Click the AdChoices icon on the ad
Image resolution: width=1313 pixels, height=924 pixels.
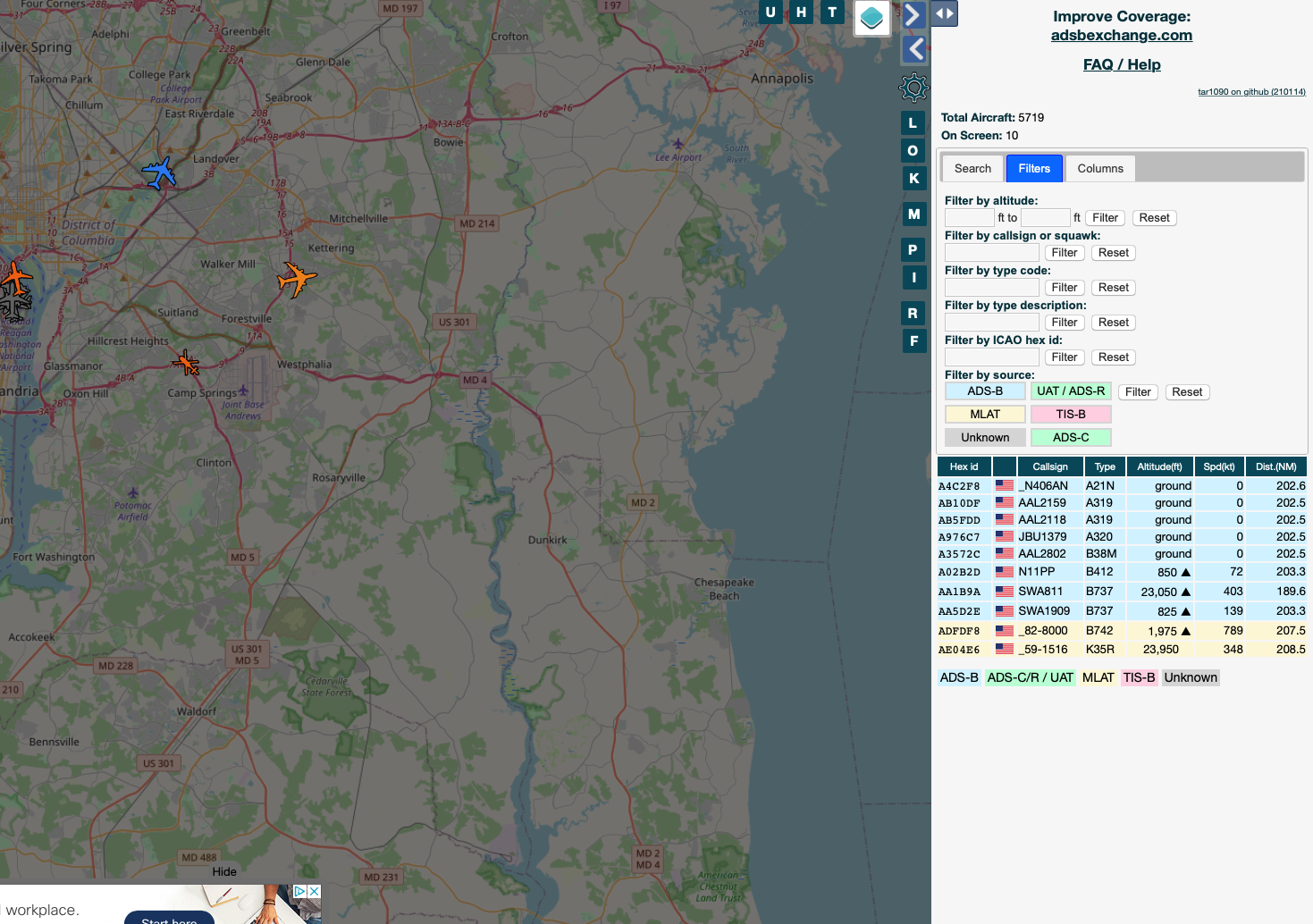[300, 891]
